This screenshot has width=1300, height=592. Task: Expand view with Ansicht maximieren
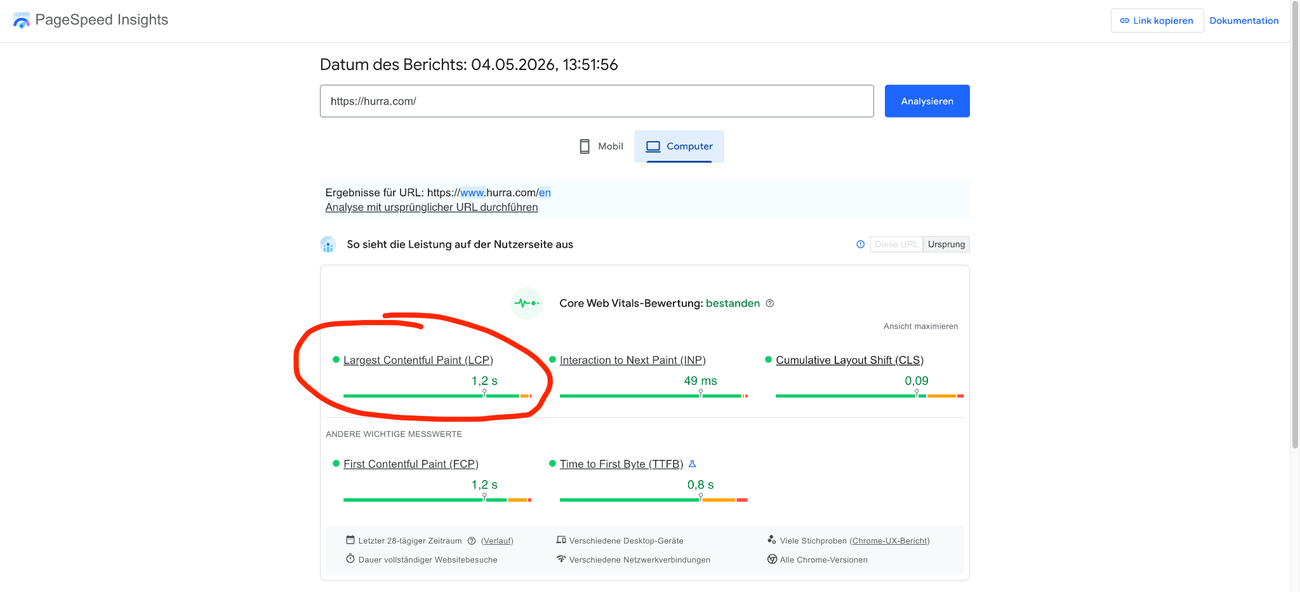click(x=920, y=326)
